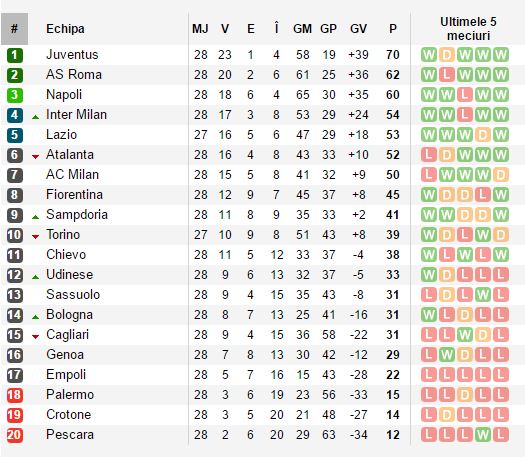This screenshot has width=525, height=457.
Task: Click the yellow D badge in Juventus's last five
Action: click(x=447, y=55)
